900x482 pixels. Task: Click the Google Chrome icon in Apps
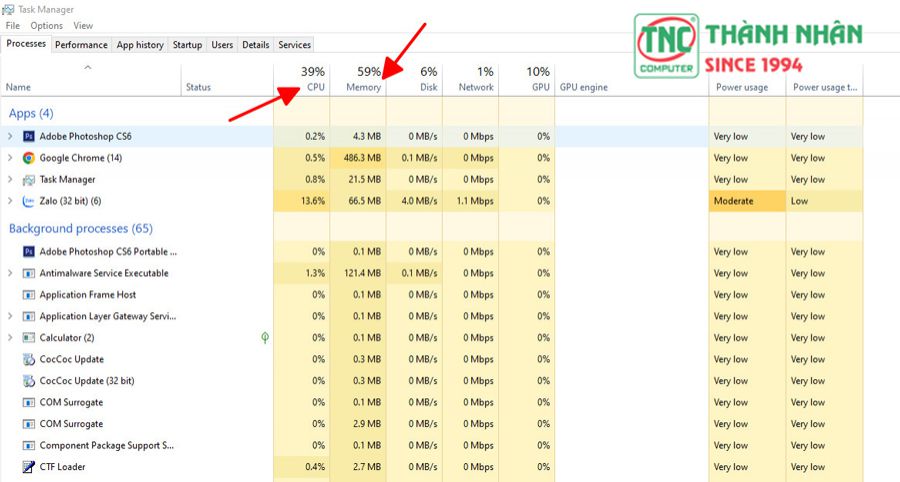[x=29, y=158]
